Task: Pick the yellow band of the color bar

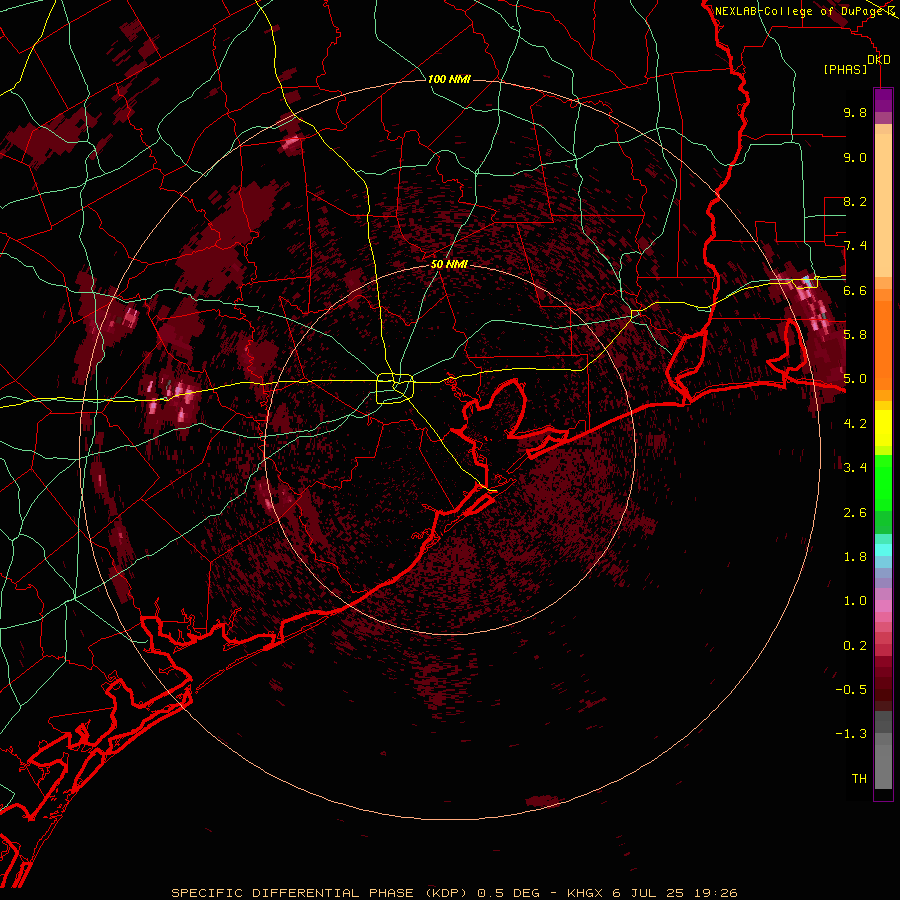Action: (x=883, y=428)
